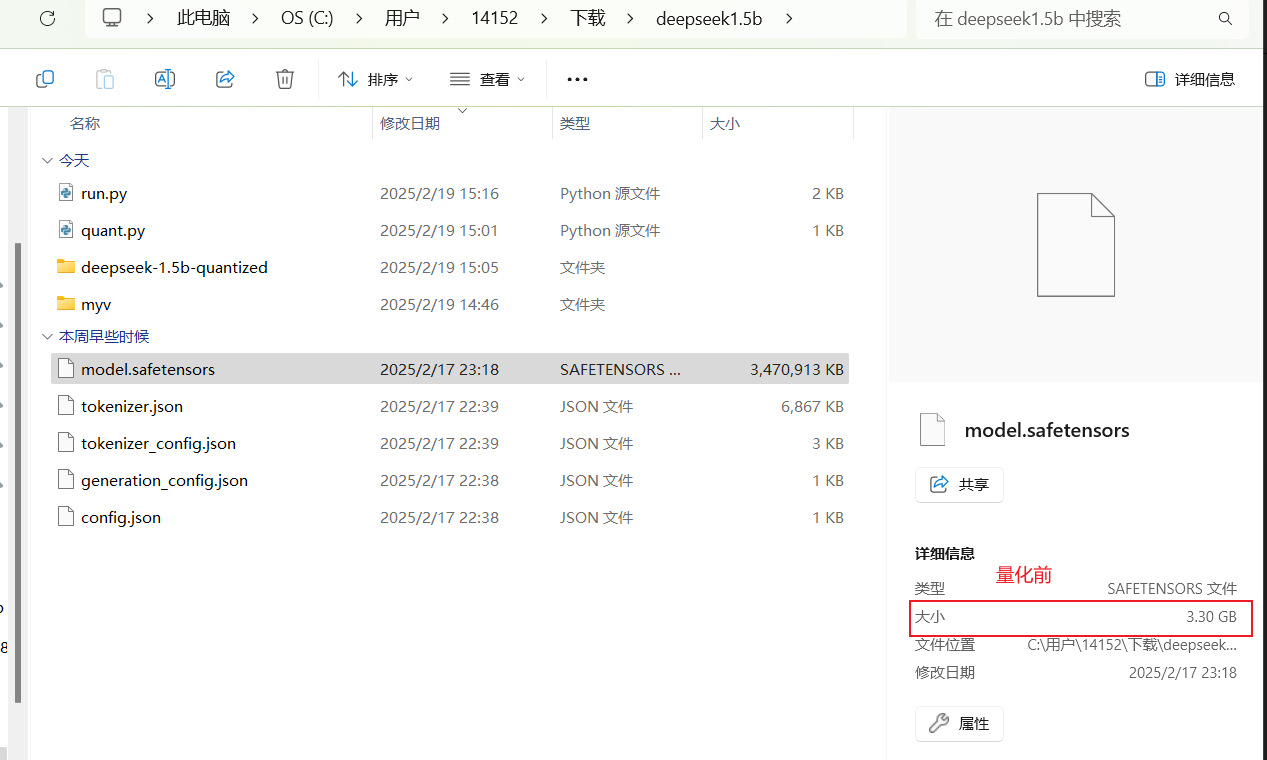The width and height of the screenshot is (1267, 760).
Task: Click the config.json file name
Action: [121, 518]
